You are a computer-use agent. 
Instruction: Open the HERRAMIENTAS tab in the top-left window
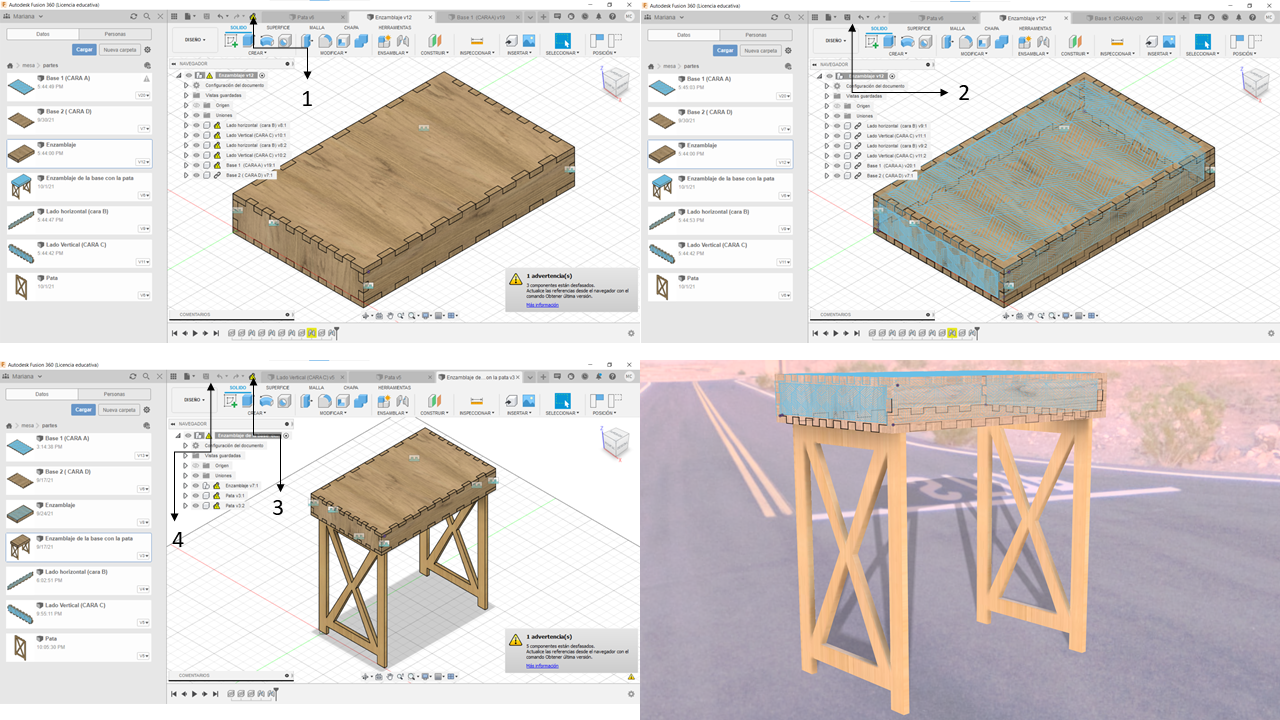point(394,28)
